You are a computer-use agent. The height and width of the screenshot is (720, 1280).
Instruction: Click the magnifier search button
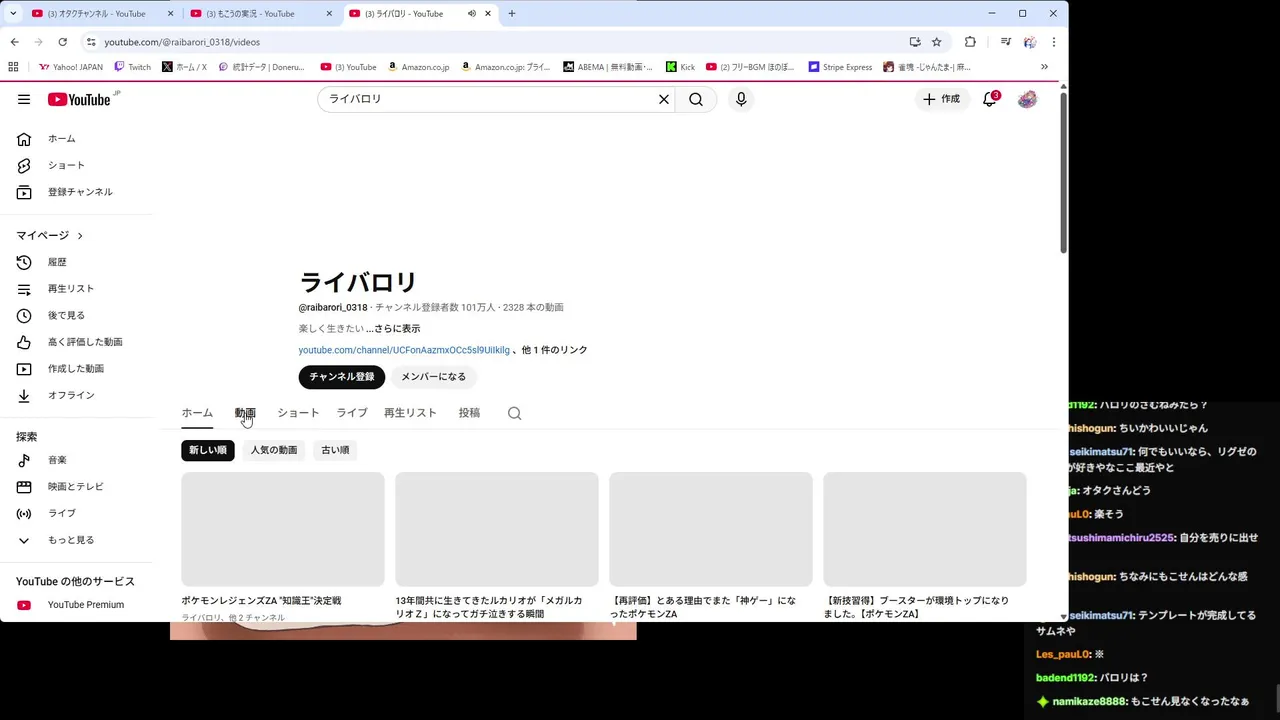point(696,99)
